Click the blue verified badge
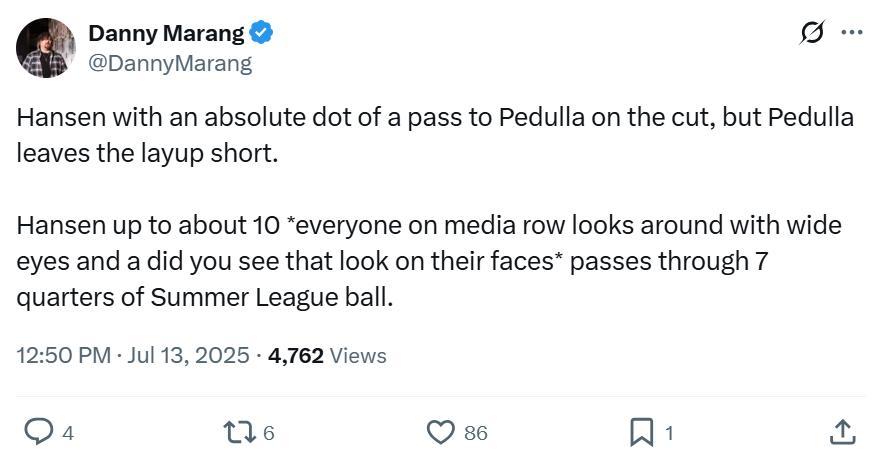The image size is (890, 461). (x=262, y=33)
